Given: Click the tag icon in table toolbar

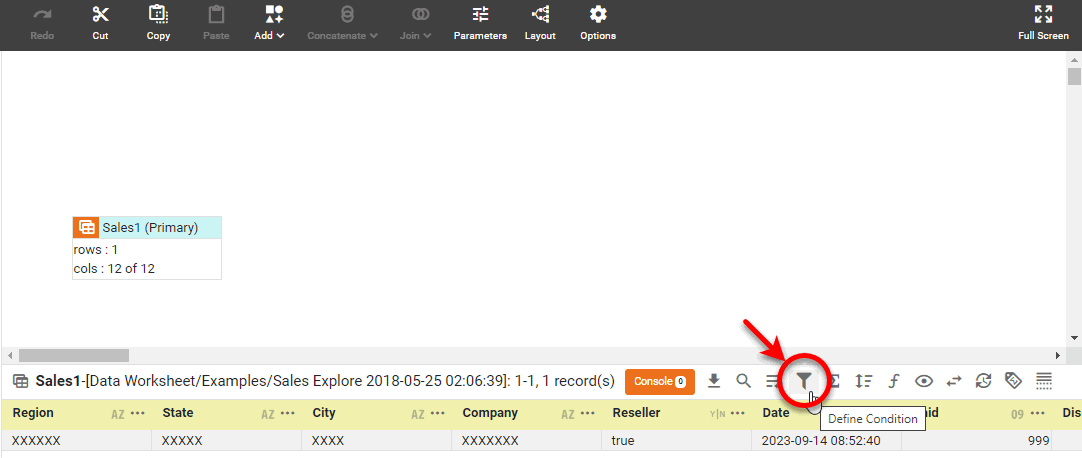Looking at the screenshot, I should click(1013, 381).
